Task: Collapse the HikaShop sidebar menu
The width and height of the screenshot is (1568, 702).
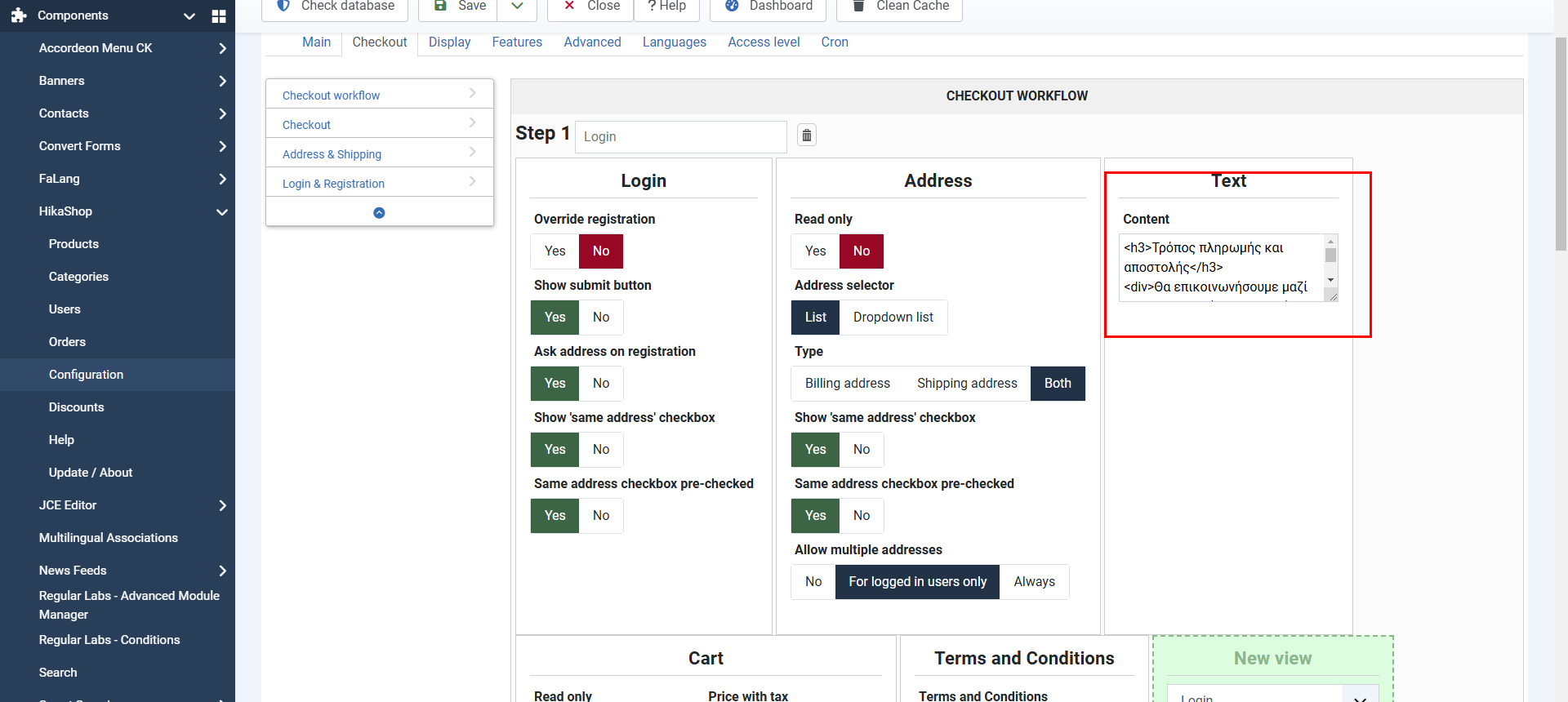Action: [x=221, y=212]
